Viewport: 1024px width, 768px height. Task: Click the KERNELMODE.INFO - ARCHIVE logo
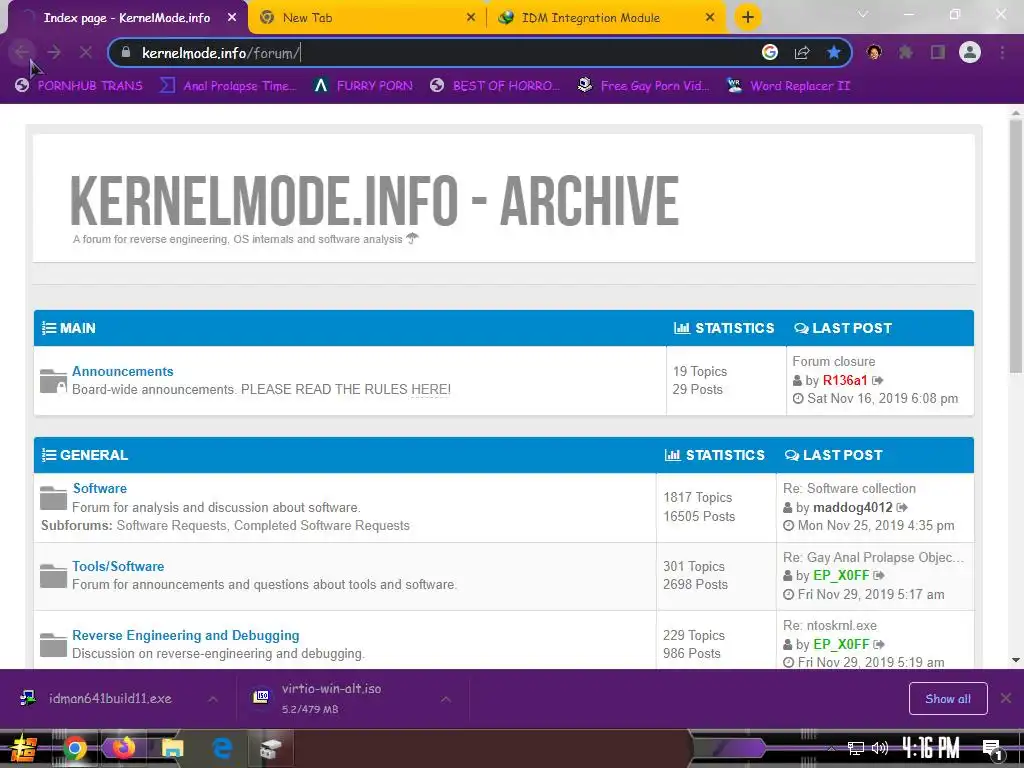pos(374,200)
